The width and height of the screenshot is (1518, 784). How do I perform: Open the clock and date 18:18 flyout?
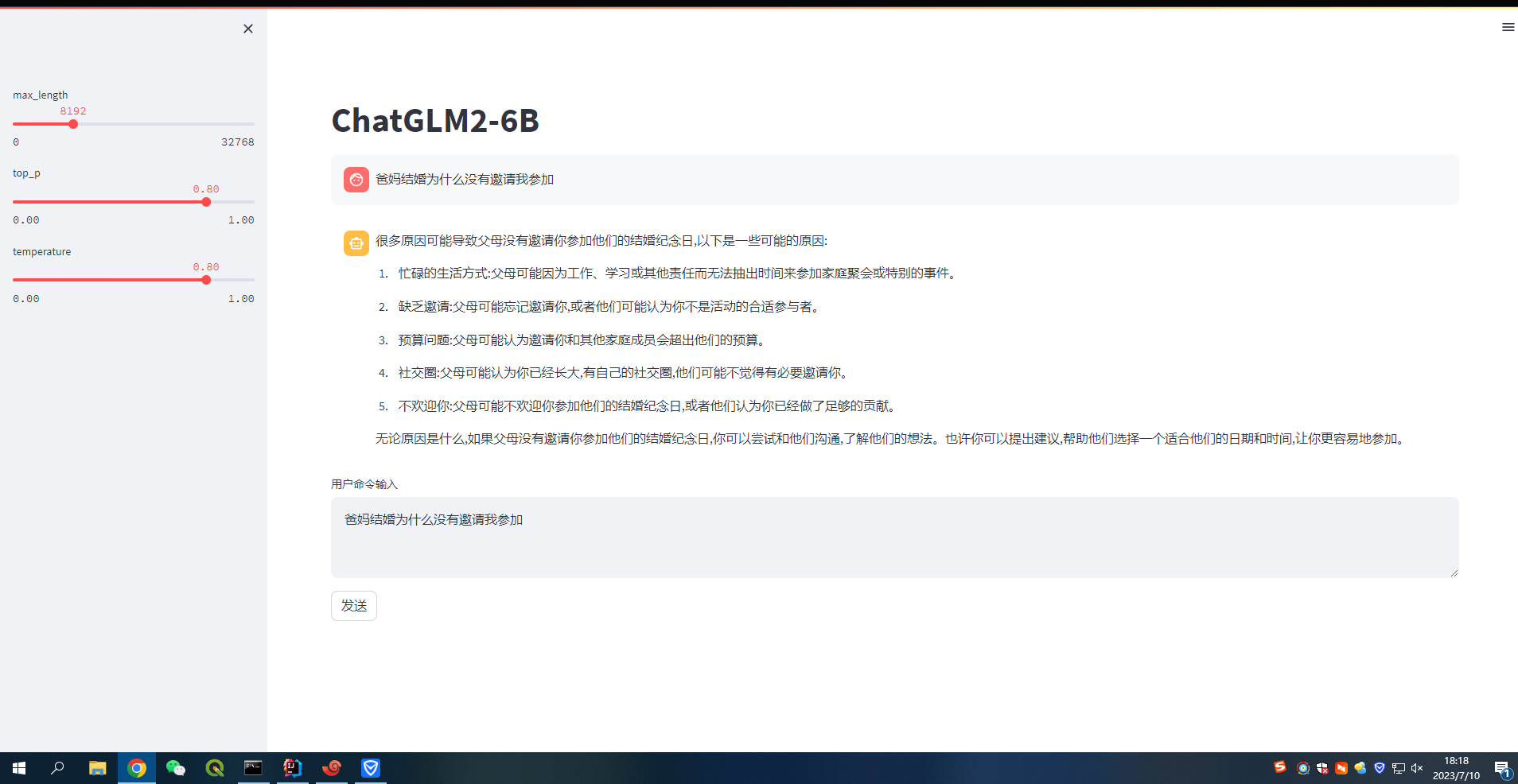point(1456,768)
